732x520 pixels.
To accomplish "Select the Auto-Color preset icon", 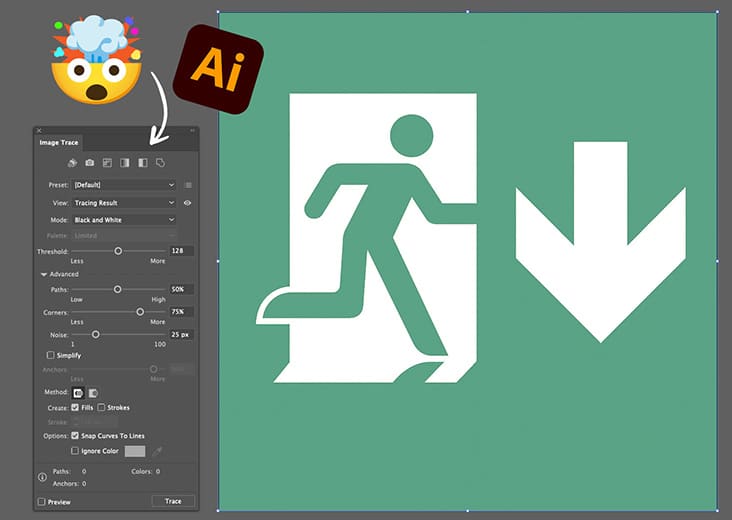I will coord(72,162).
